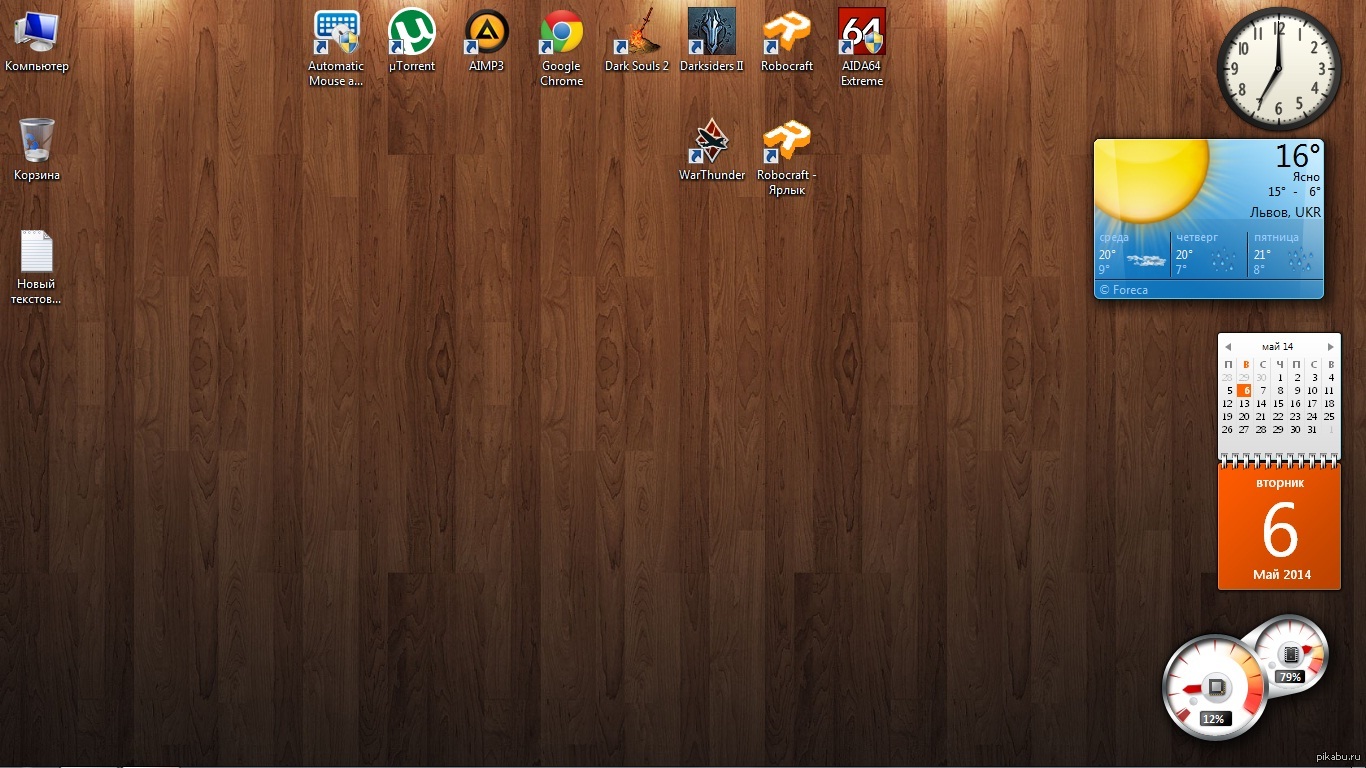
Task: Select the Robocraft shortcut next to Darksiders II
Action: coord(786,33)
